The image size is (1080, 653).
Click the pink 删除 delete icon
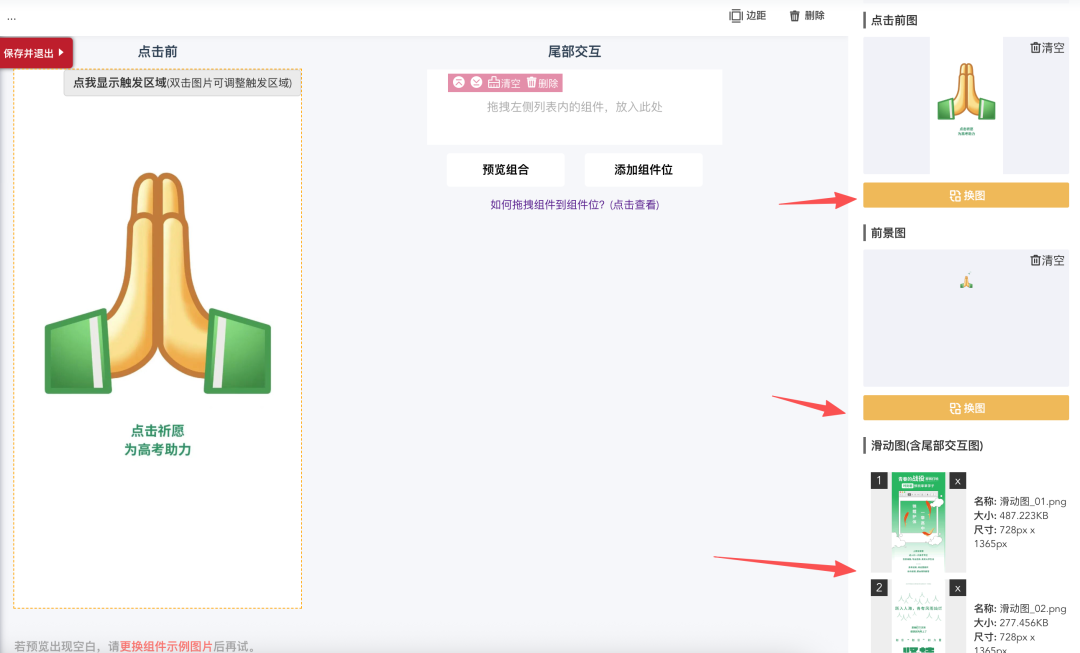(543, 83)
